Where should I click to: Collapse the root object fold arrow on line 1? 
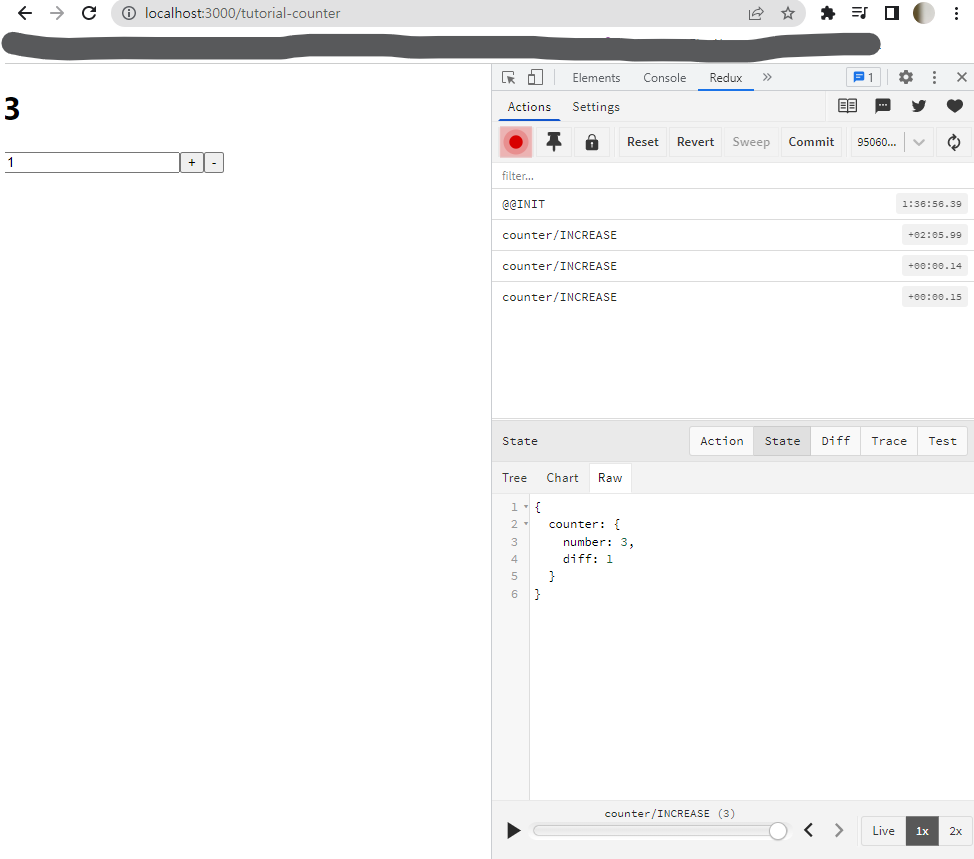(x=526, y=507)
